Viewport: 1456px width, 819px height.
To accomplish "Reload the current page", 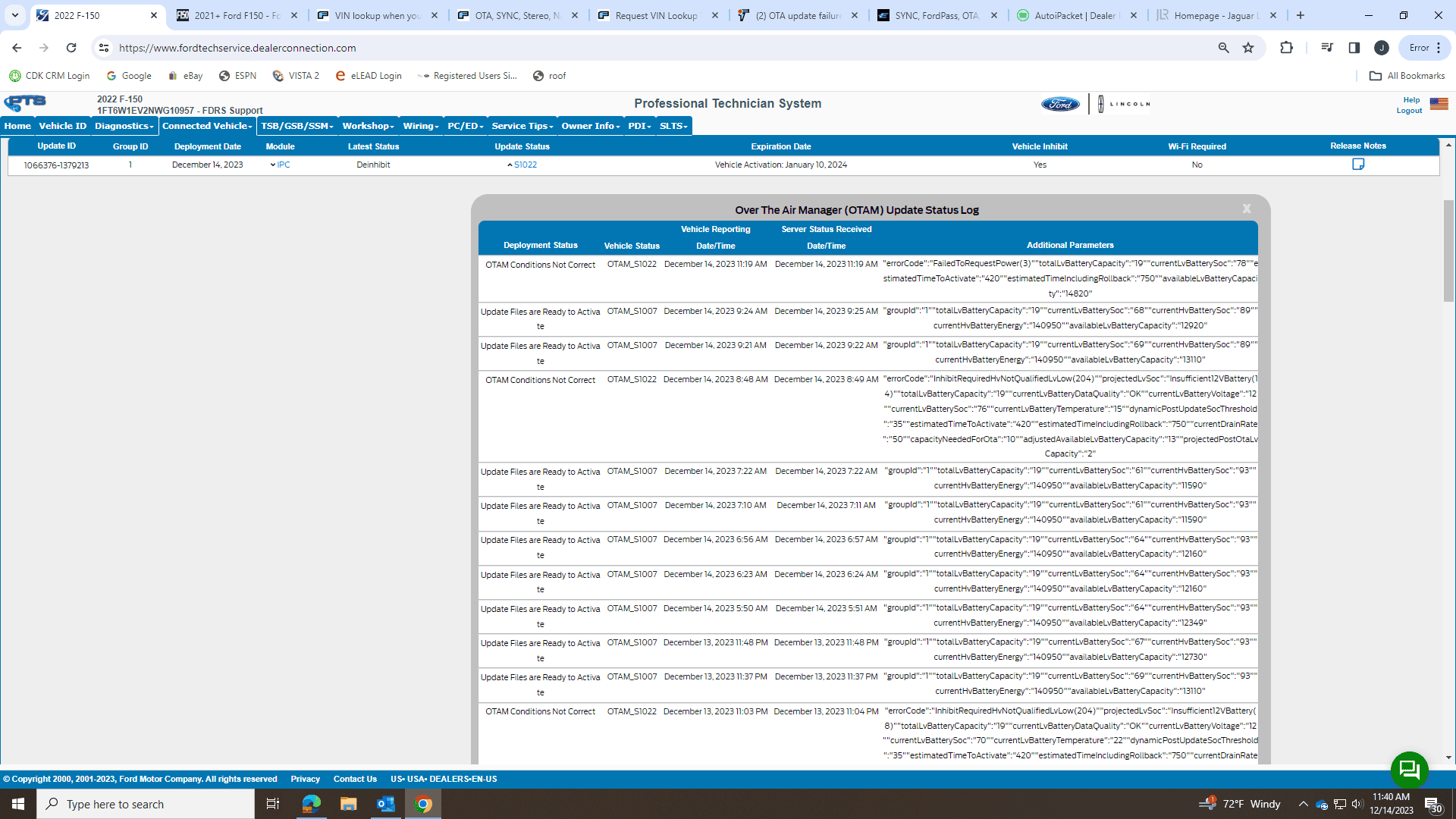I will (x=71, y=48).
